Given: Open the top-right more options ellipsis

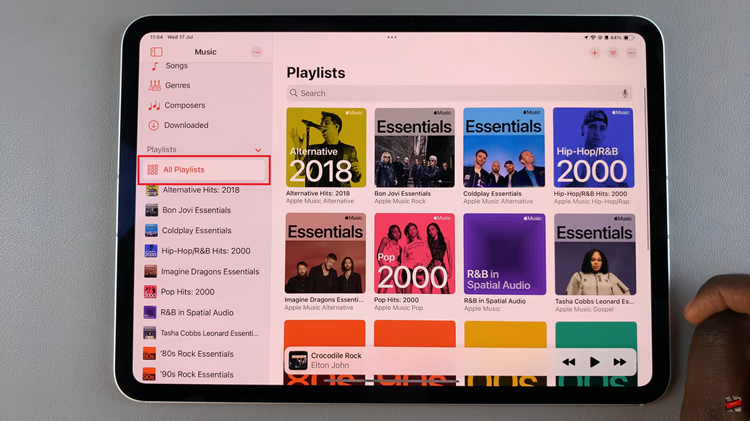Looking at the screenshot, I should pos(631,53).
